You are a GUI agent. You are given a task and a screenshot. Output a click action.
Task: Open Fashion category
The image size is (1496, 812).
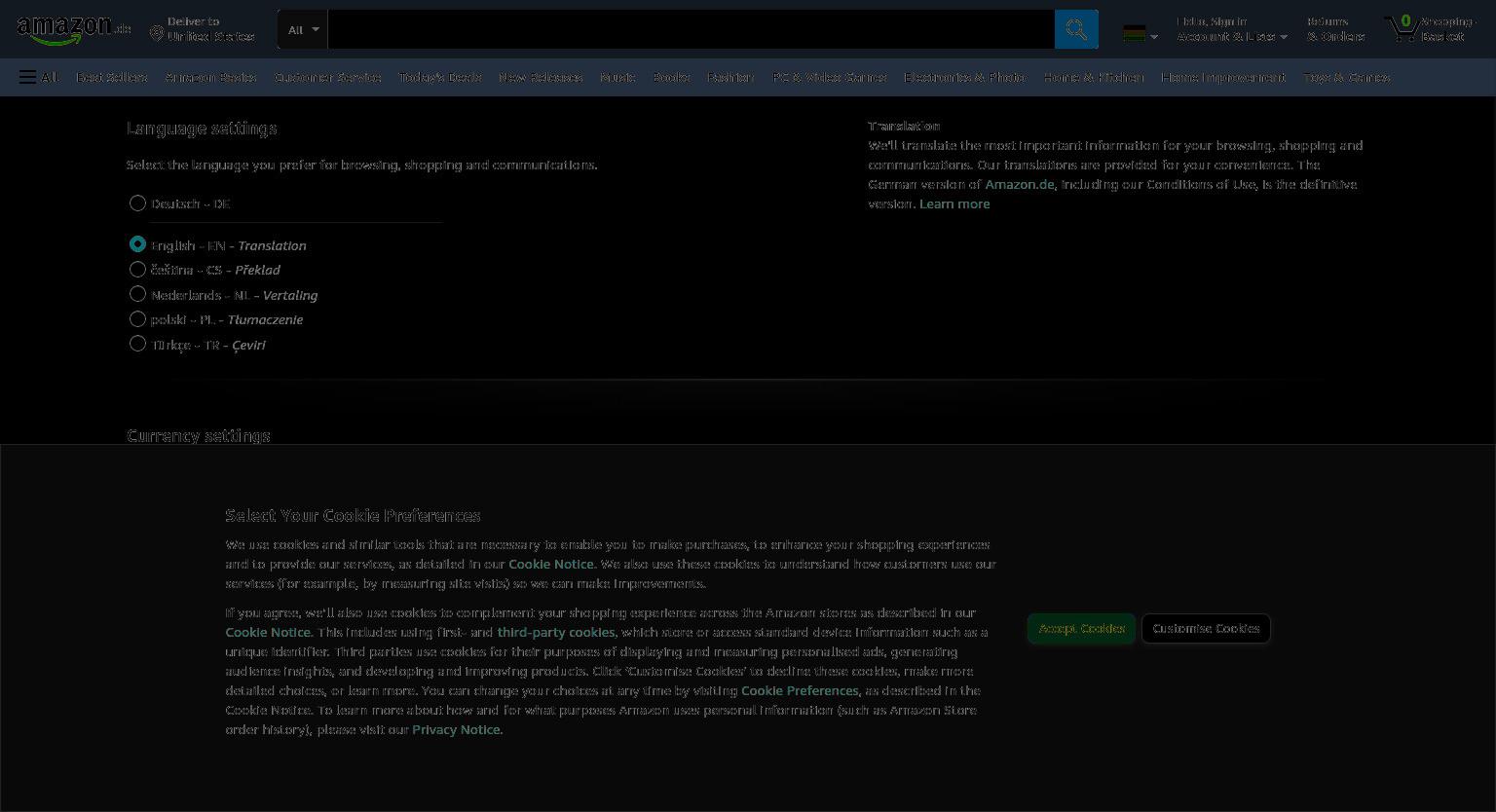[730, 77]
